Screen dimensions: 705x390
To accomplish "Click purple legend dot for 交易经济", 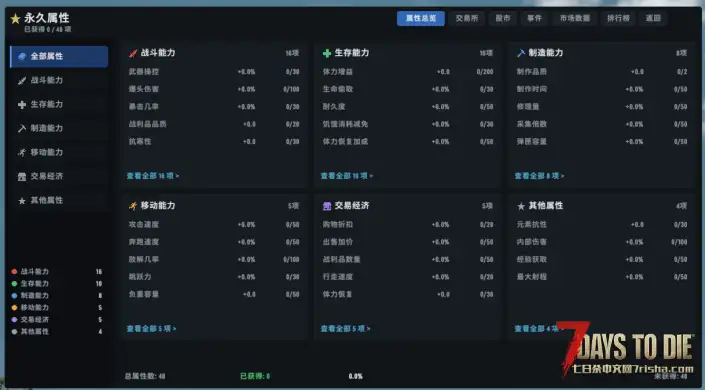I will [14, 320].
